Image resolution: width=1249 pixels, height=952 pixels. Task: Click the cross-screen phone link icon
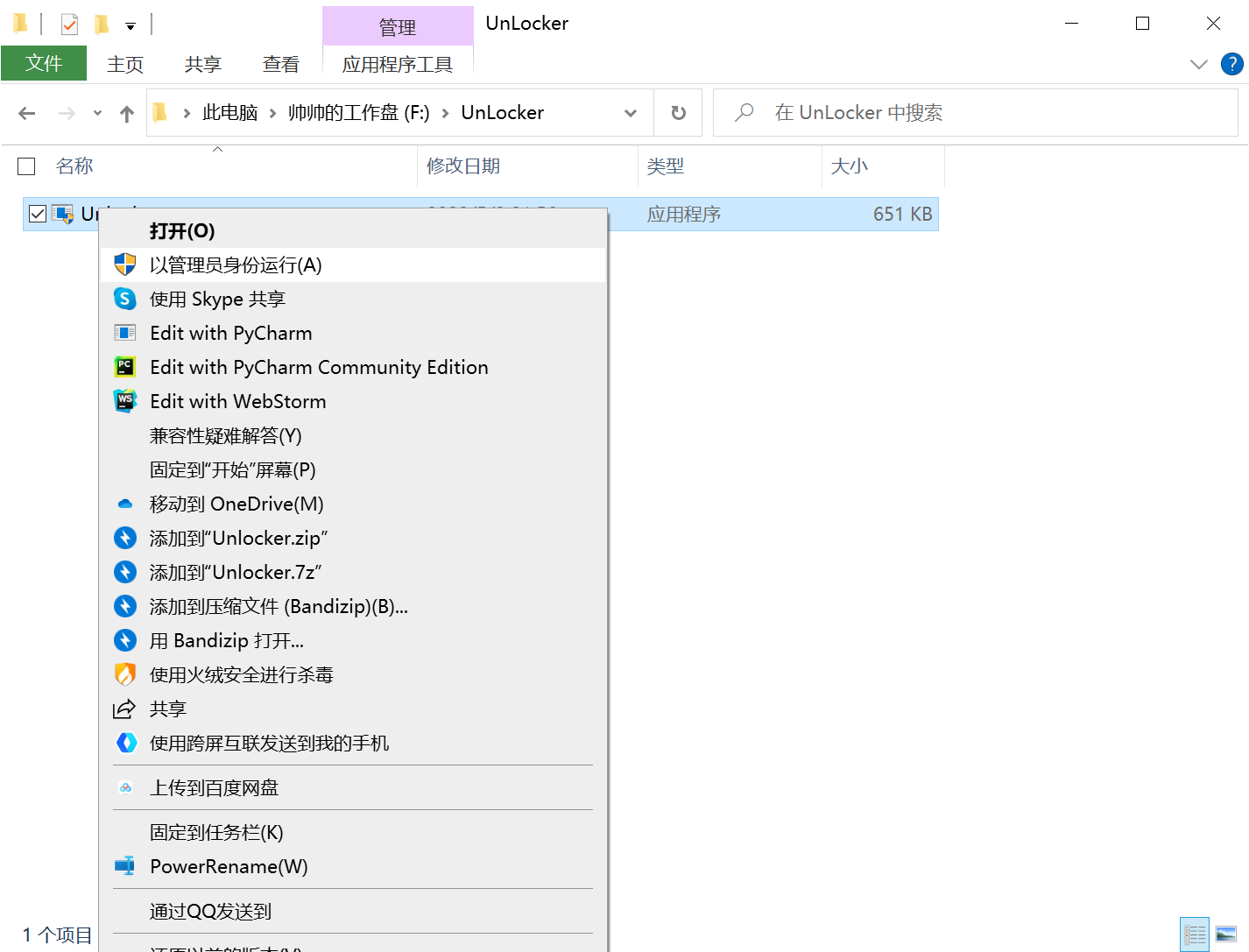[126, 743]
